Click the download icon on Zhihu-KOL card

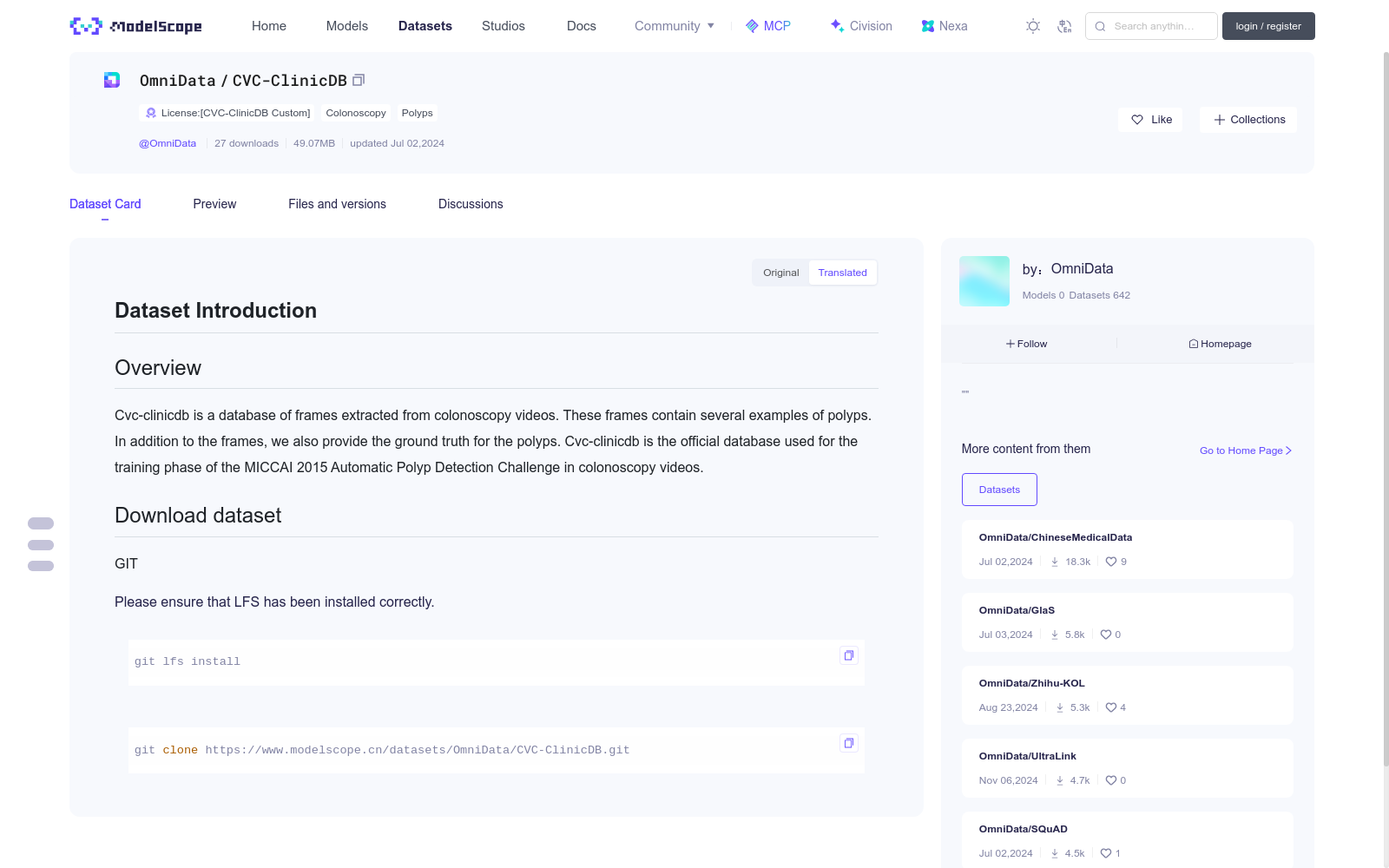[x=1060, y=707]
